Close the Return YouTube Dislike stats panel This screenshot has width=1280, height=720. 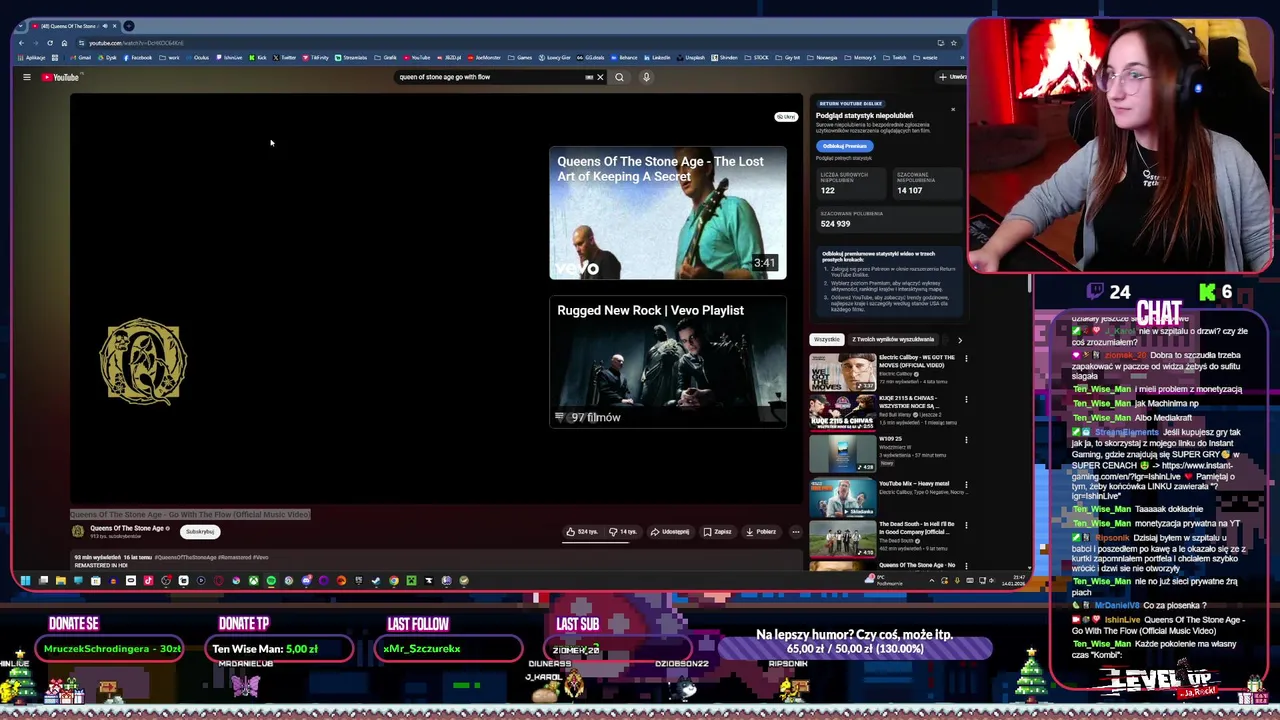953,109
